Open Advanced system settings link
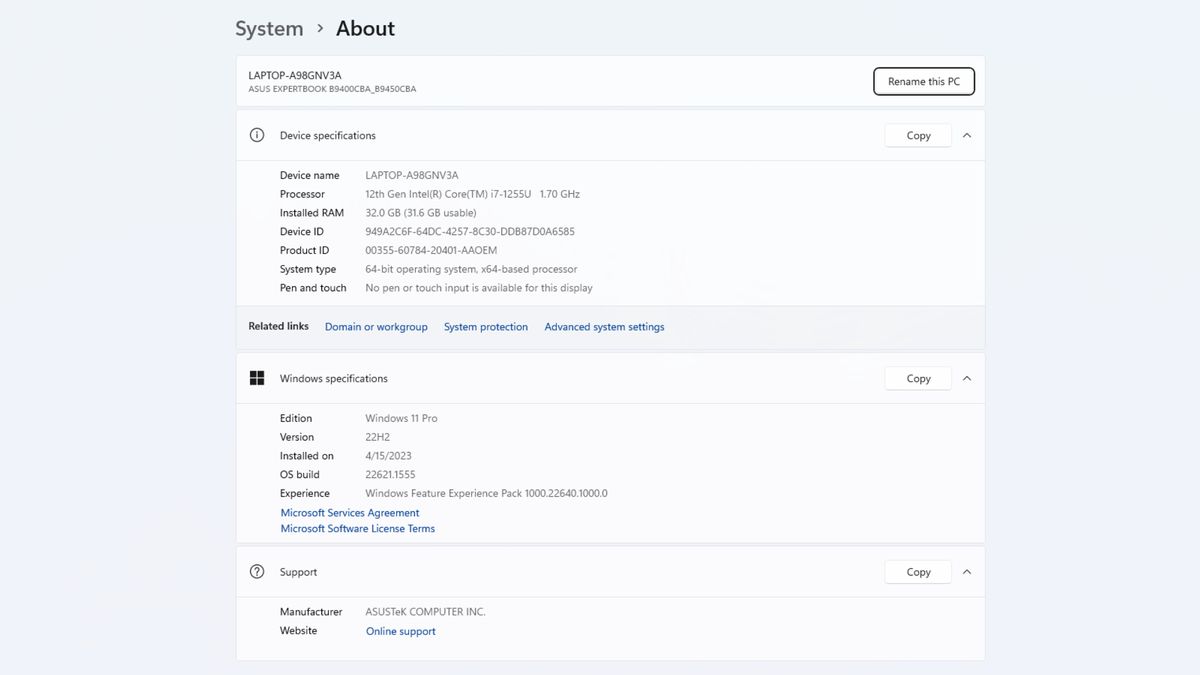1200x675 pixels. pos(604,327)
